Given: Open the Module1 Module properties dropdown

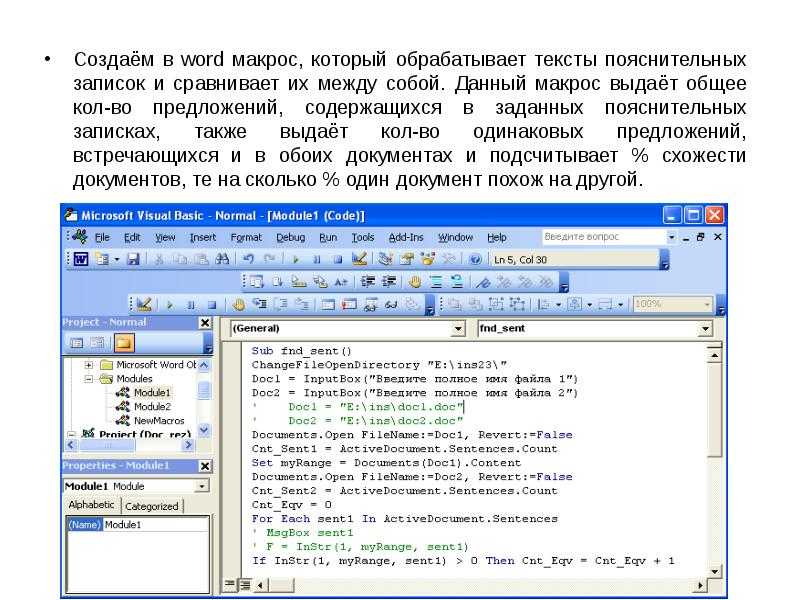Looking at the screenshot, I should point(202,486).
